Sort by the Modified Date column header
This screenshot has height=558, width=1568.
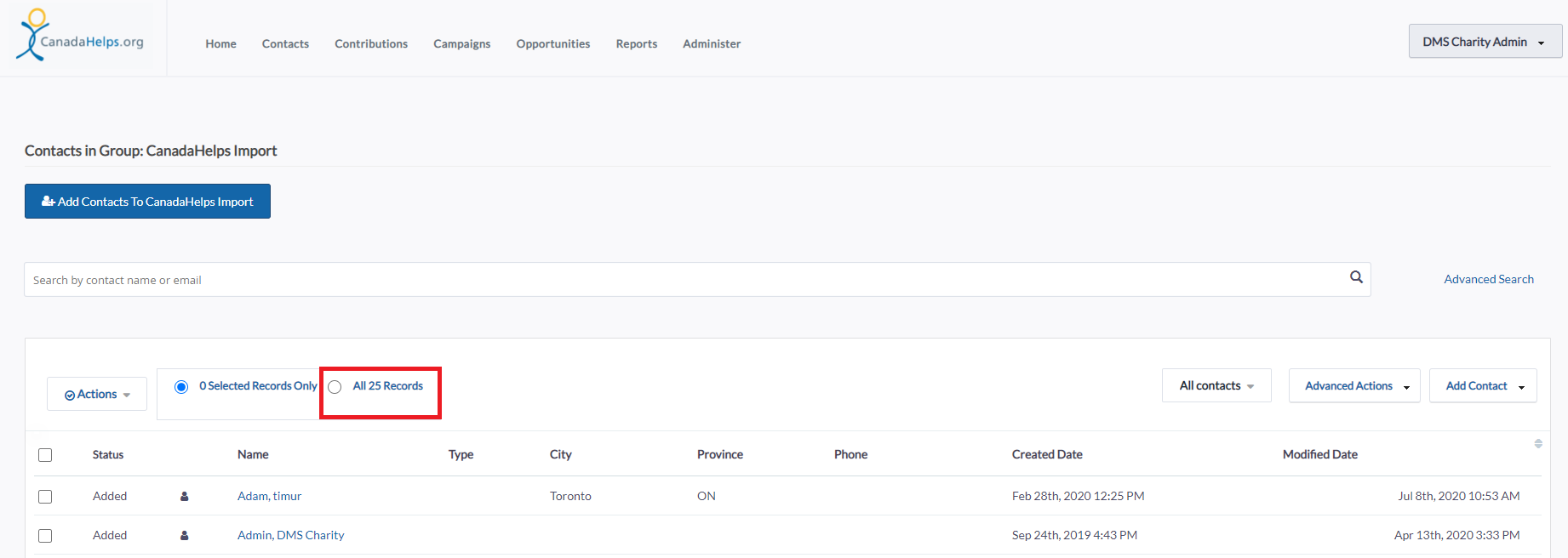(1320, 454)
